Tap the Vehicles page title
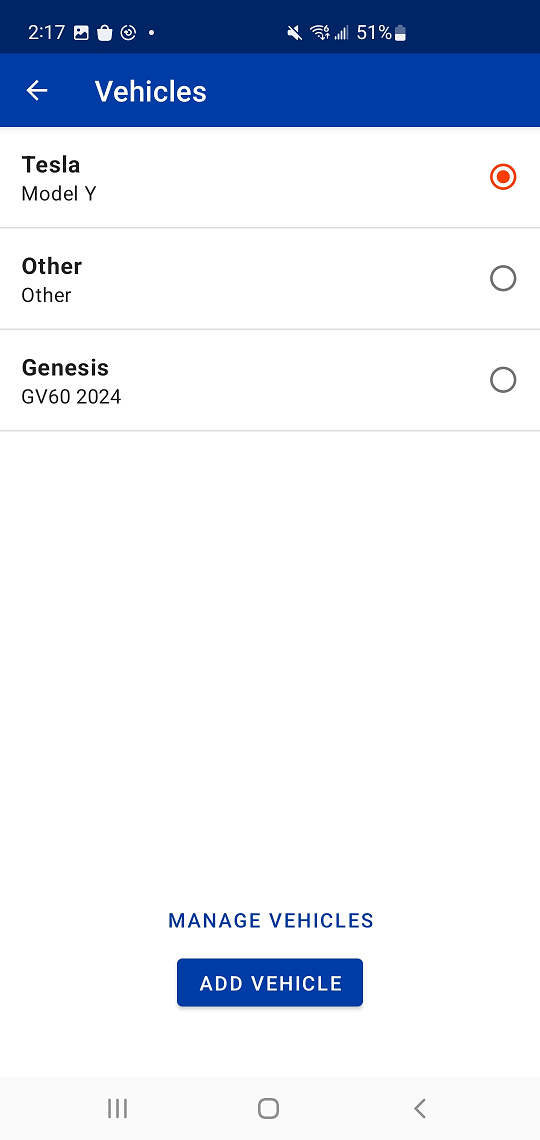The image size is (540, 1140). click(x=150, y=92)
